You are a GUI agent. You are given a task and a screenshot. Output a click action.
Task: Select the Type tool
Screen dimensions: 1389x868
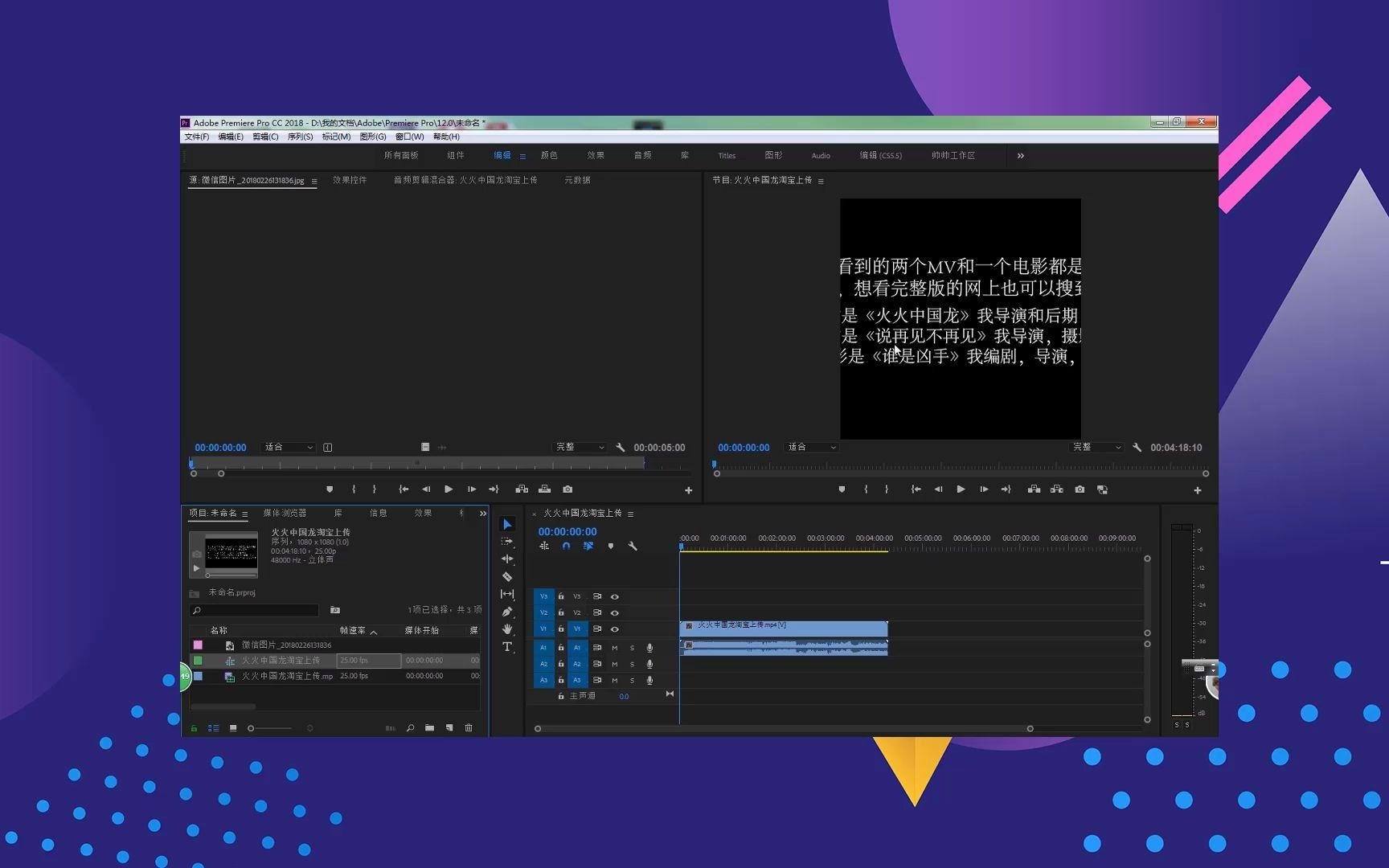(x=507, y=646)
